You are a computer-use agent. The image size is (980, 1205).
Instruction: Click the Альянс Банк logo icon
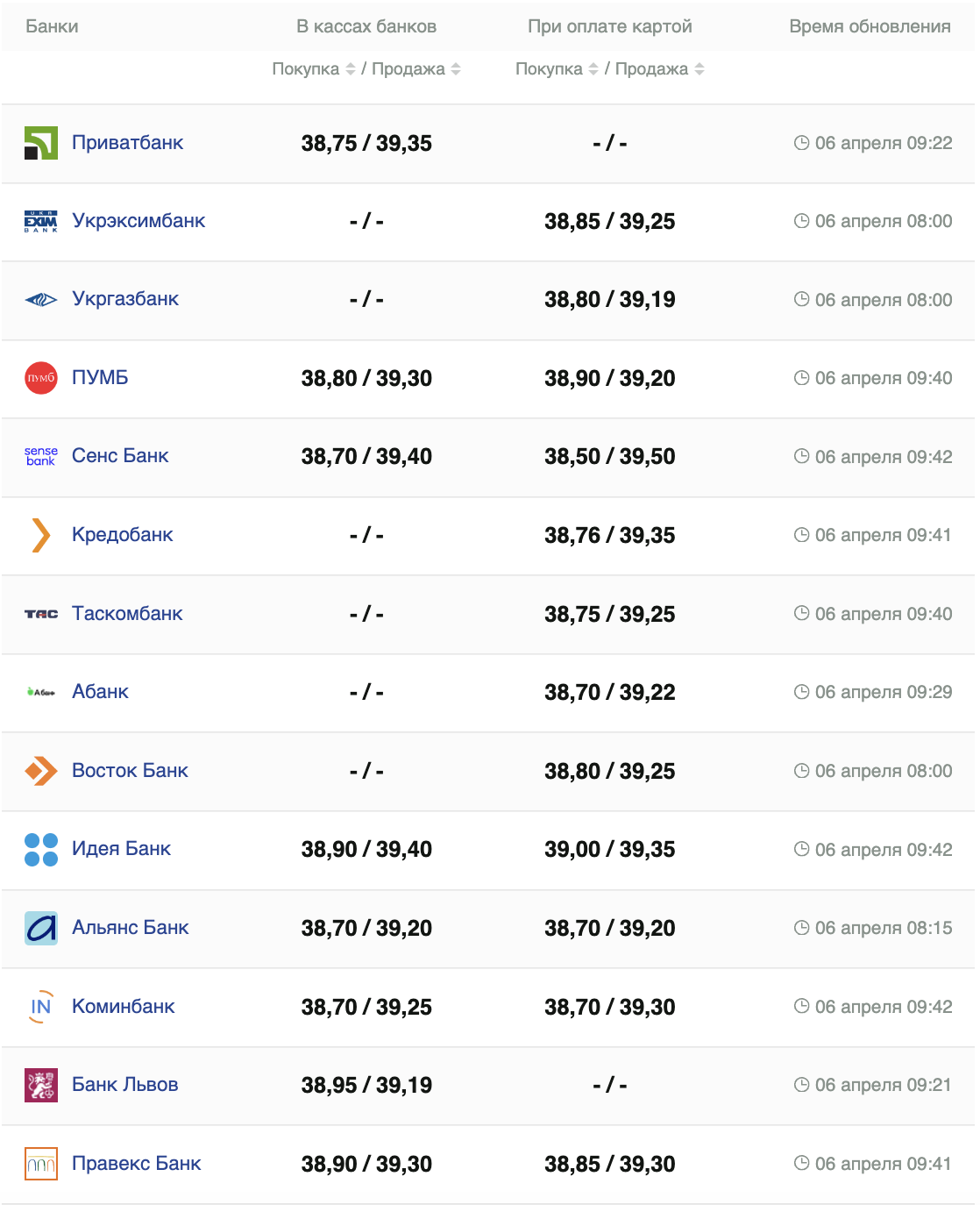(40, 928)
